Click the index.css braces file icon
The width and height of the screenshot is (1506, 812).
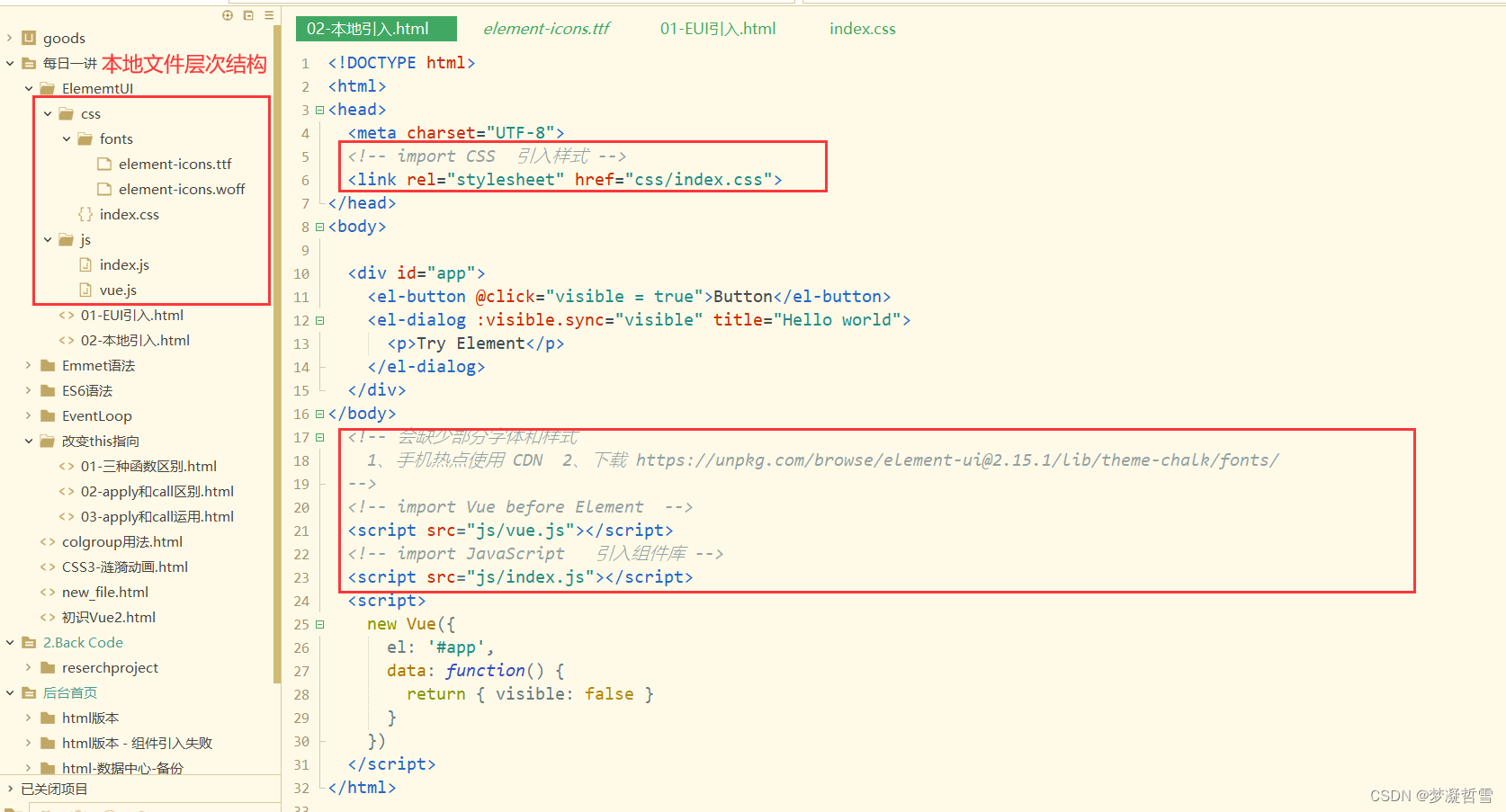[x=85, y=214]
